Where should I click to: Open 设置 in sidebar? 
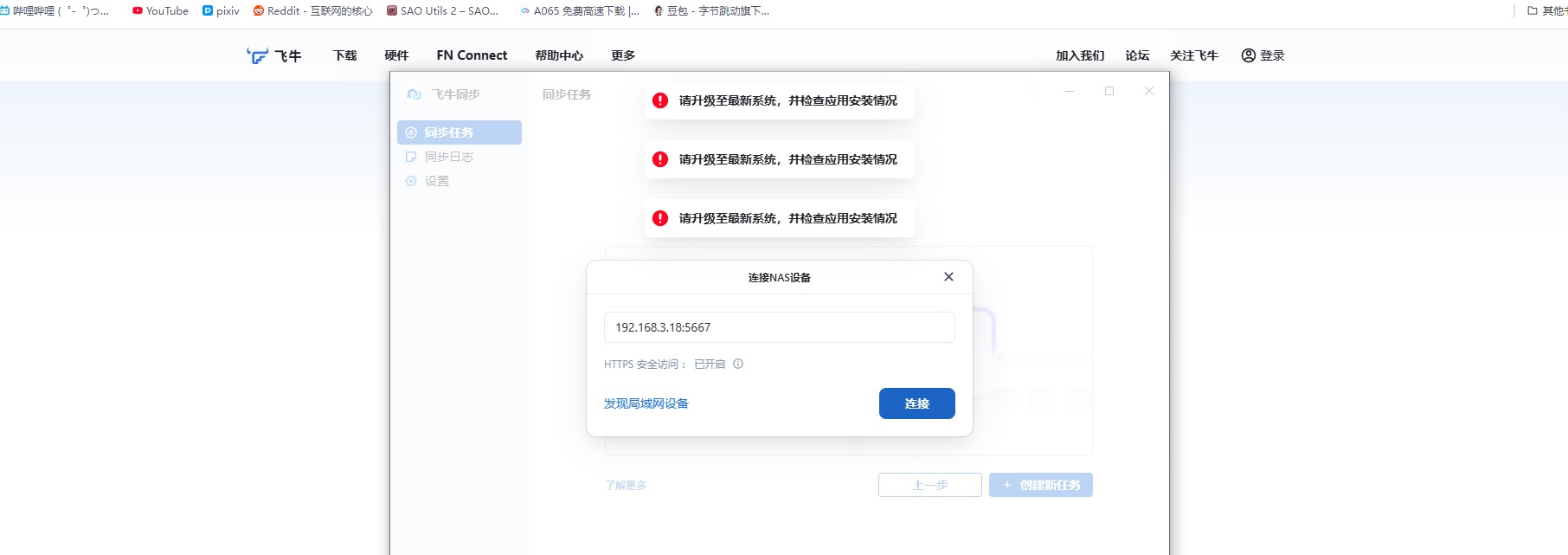click(459, 181)
